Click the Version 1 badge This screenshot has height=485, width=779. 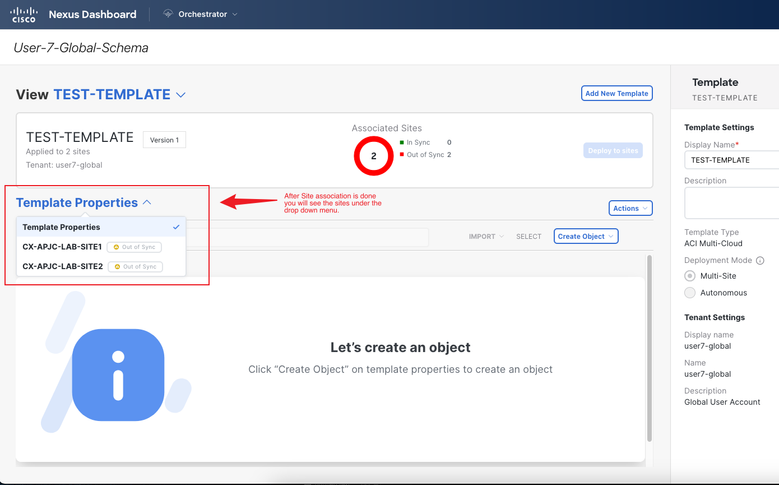(164, 140)
